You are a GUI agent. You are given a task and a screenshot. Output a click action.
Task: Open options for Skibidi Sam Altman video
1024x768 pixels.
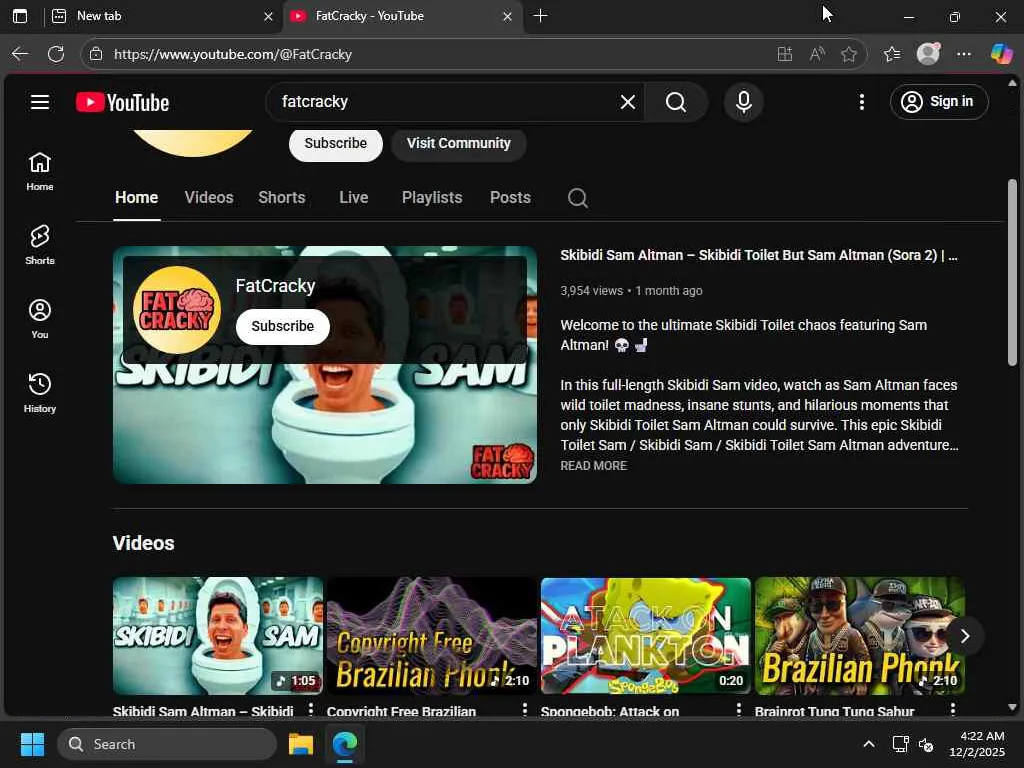311,709
